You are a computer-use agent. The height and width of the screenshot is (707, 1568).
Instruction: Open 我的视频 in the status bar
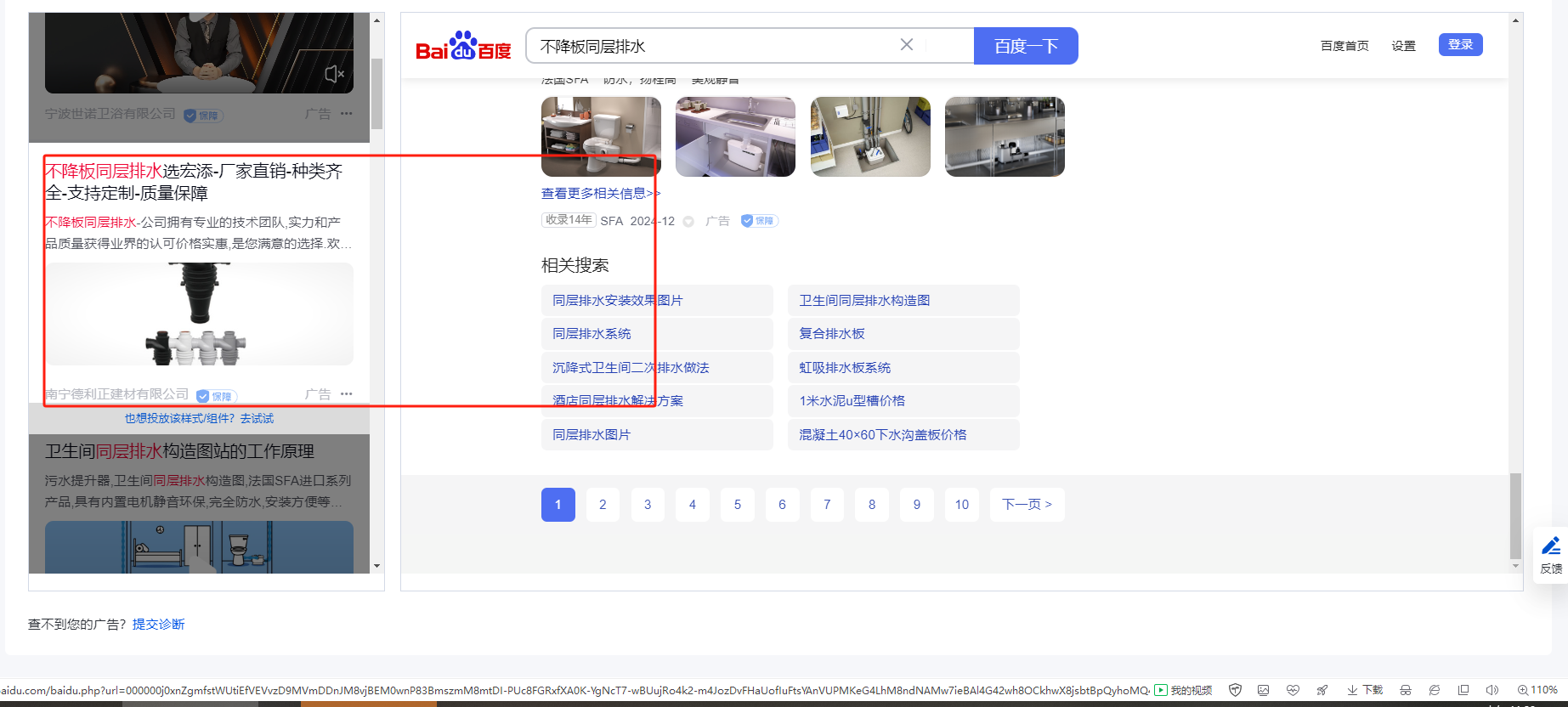(1183, 690)
